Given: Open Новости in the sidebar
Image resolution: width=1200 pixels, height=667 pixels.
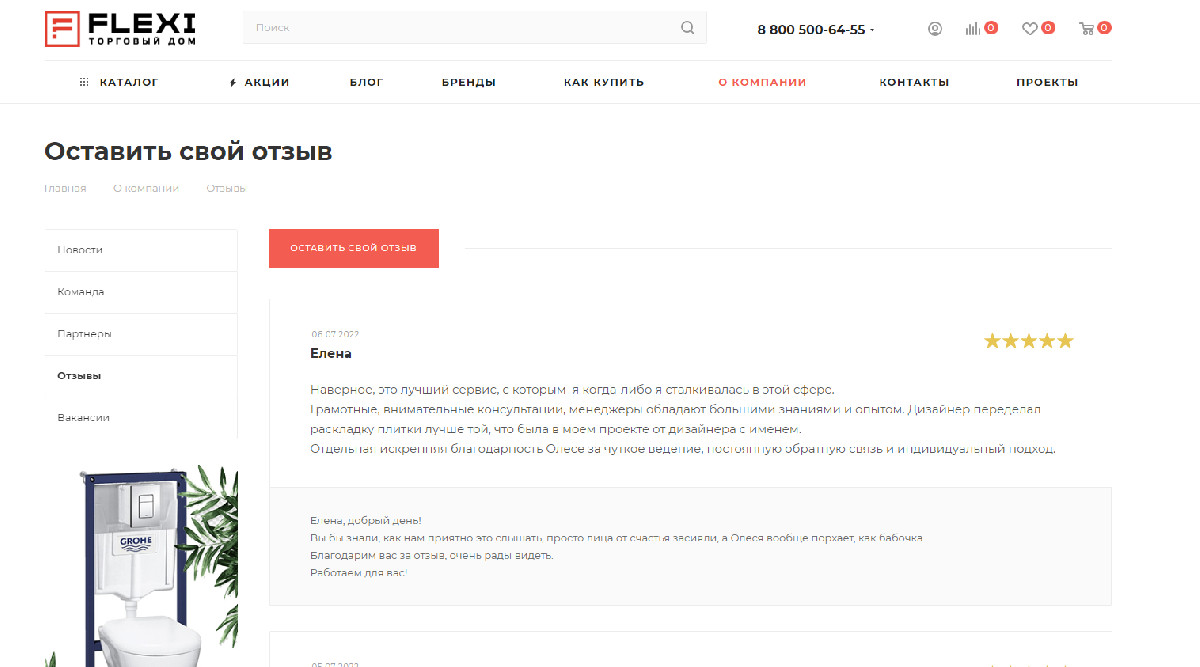Looking at the screenshot, I should click(x=141, y=250).
